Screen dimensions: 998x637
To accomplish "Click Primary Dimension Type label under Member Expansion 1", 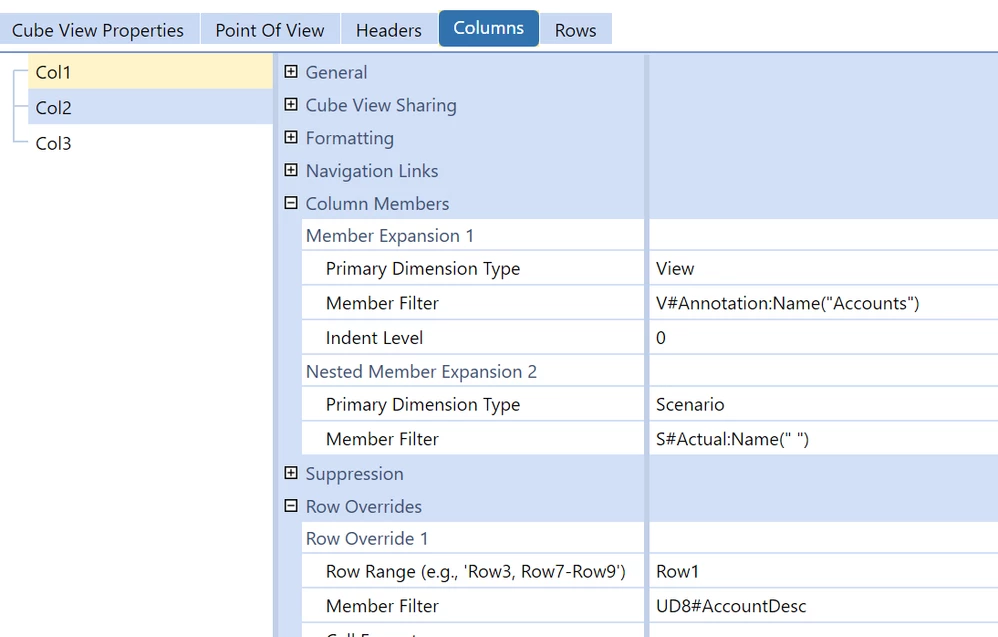I will [x=423, y=269].
